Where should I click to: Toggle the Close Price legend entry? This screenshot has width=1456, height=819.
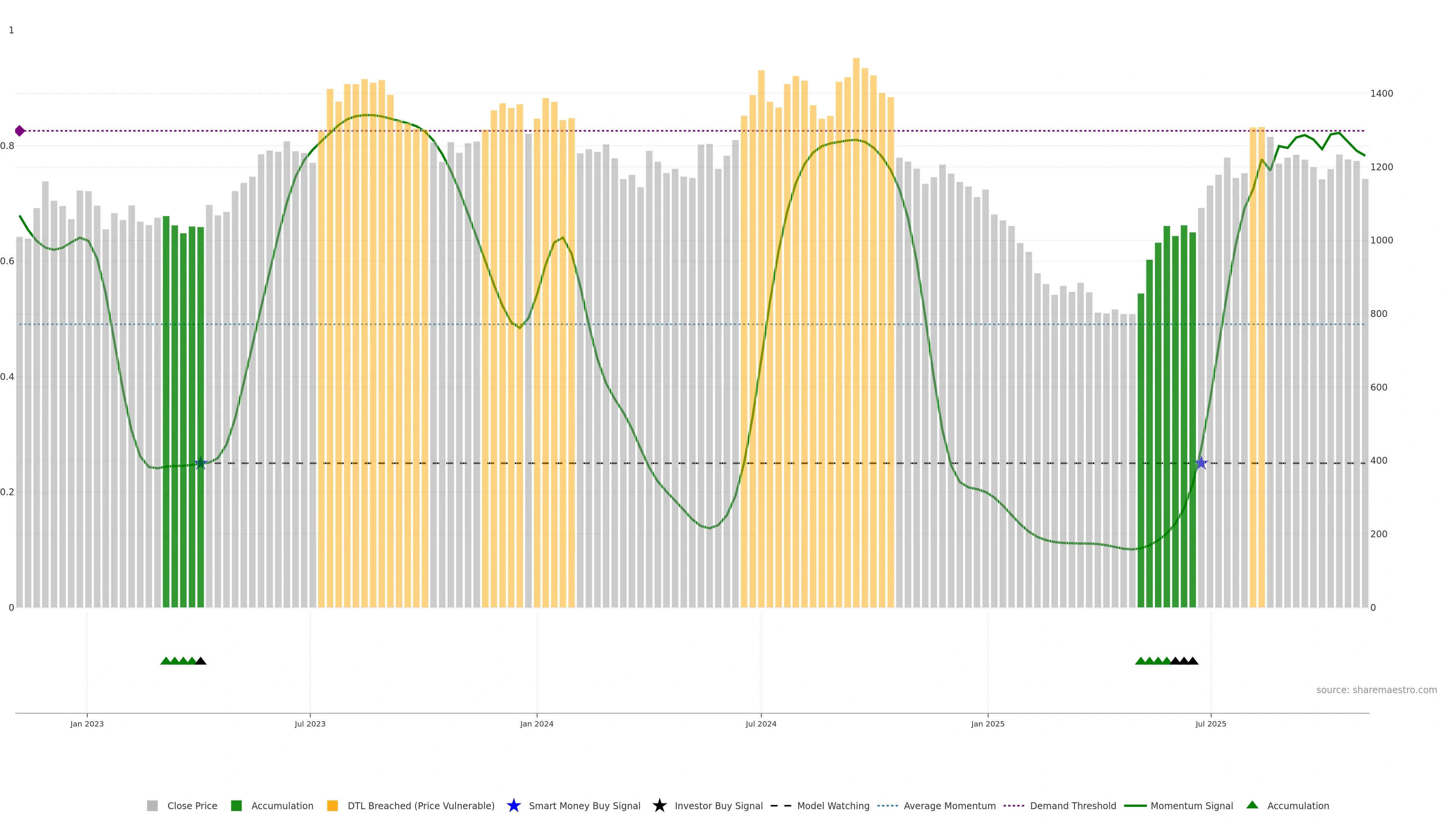(191, 806)
